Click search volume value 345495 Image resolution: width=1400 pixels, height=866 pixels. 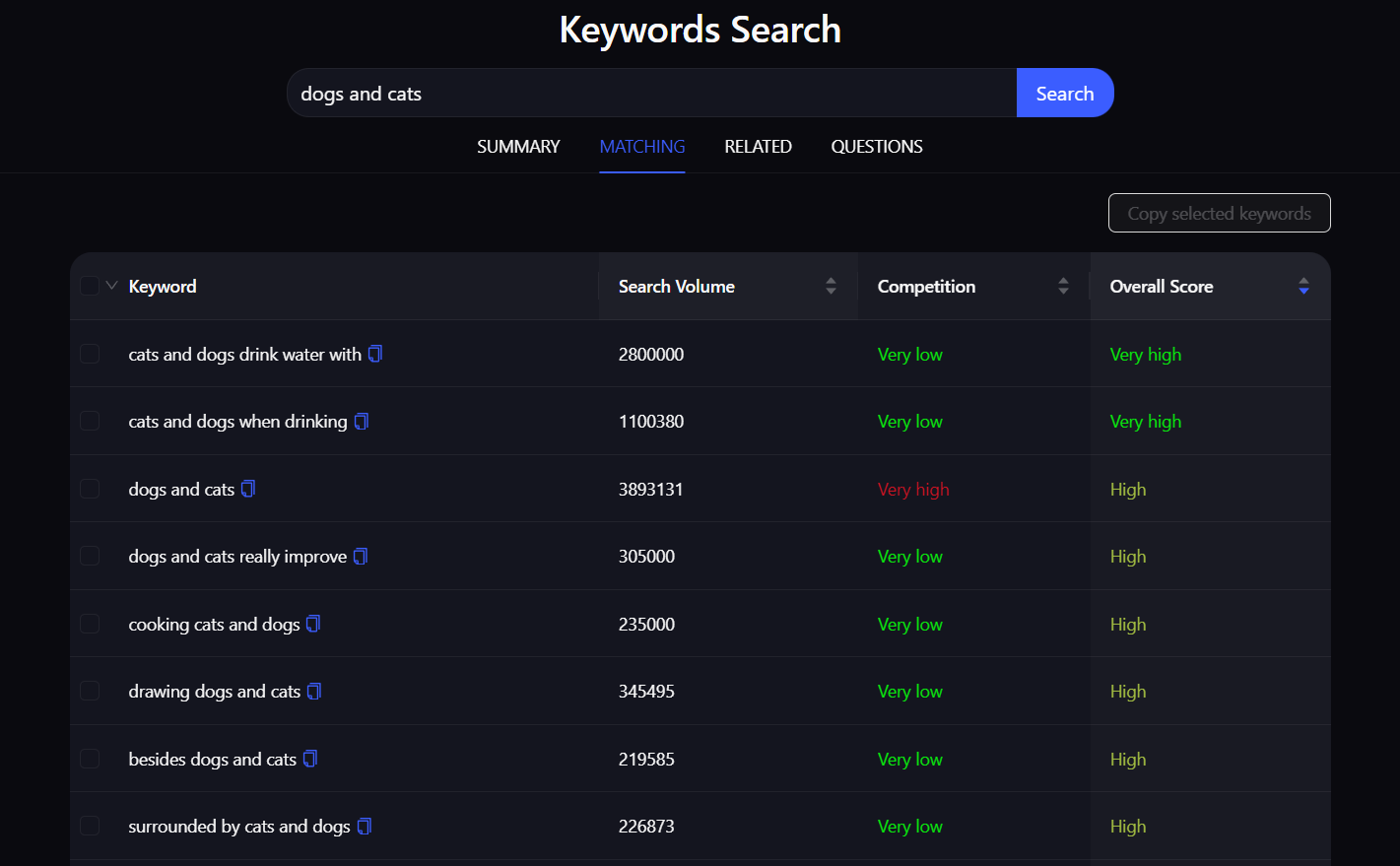coord(646,692)
